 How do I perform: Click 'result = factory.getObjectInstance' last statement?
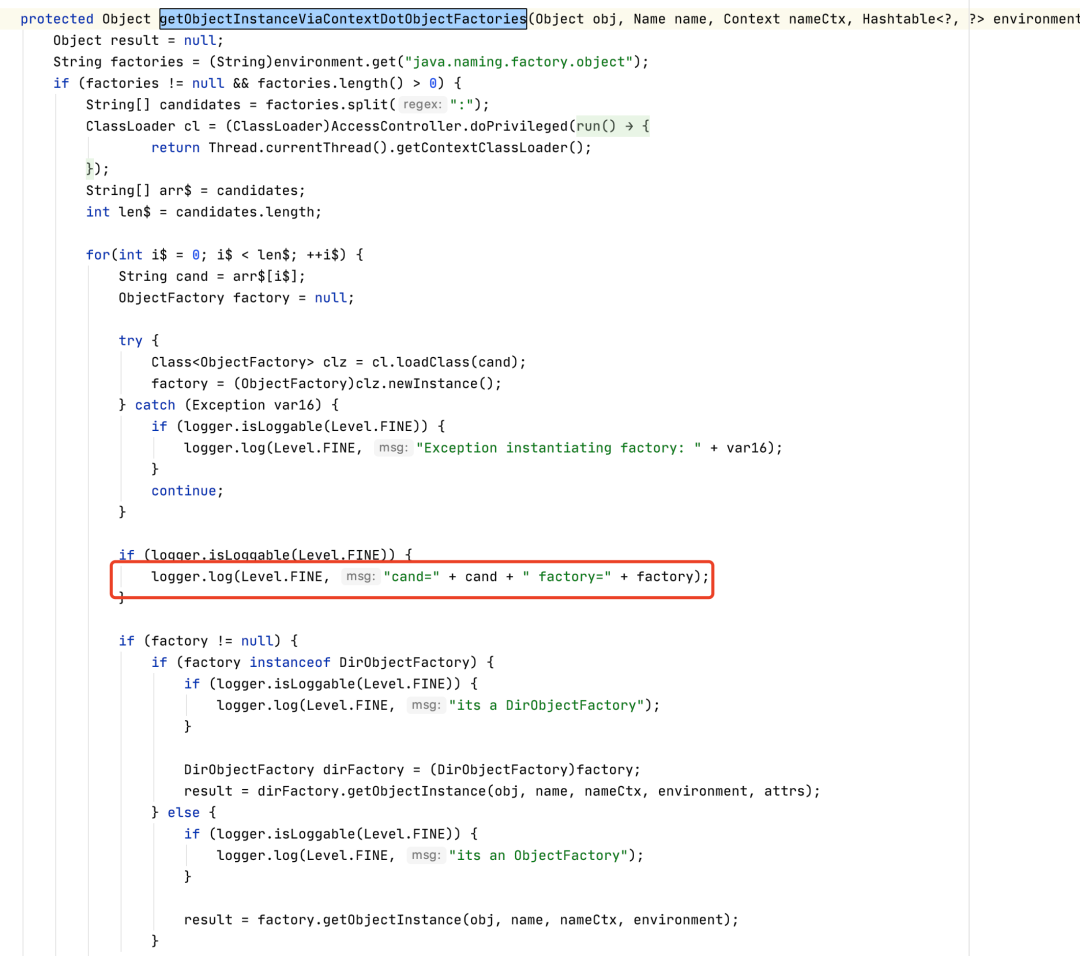point(461,919)
